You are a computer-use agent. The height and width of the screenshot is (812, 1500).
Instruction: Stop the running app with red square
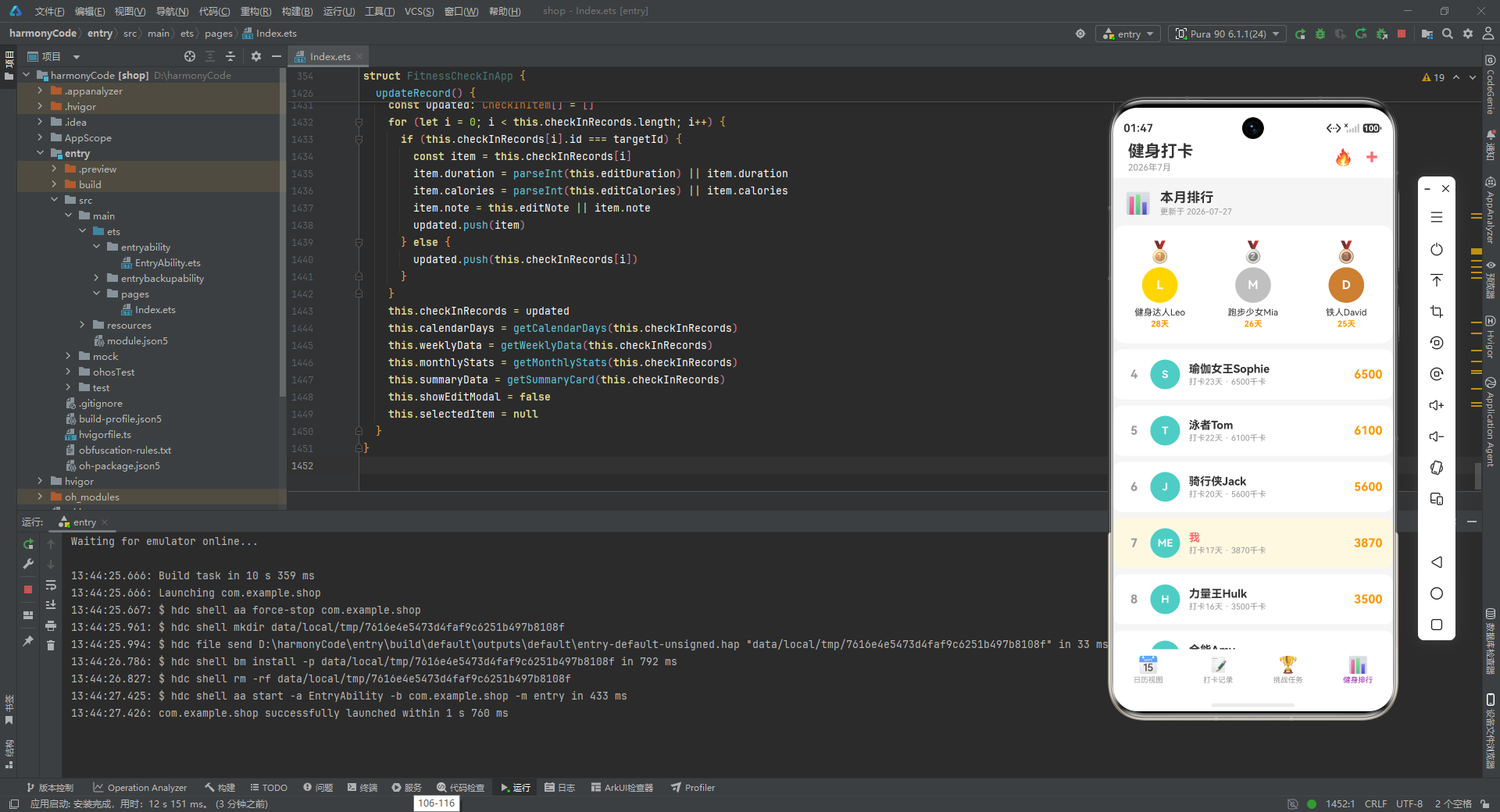pyautogui.click(x=1402, y=34)
